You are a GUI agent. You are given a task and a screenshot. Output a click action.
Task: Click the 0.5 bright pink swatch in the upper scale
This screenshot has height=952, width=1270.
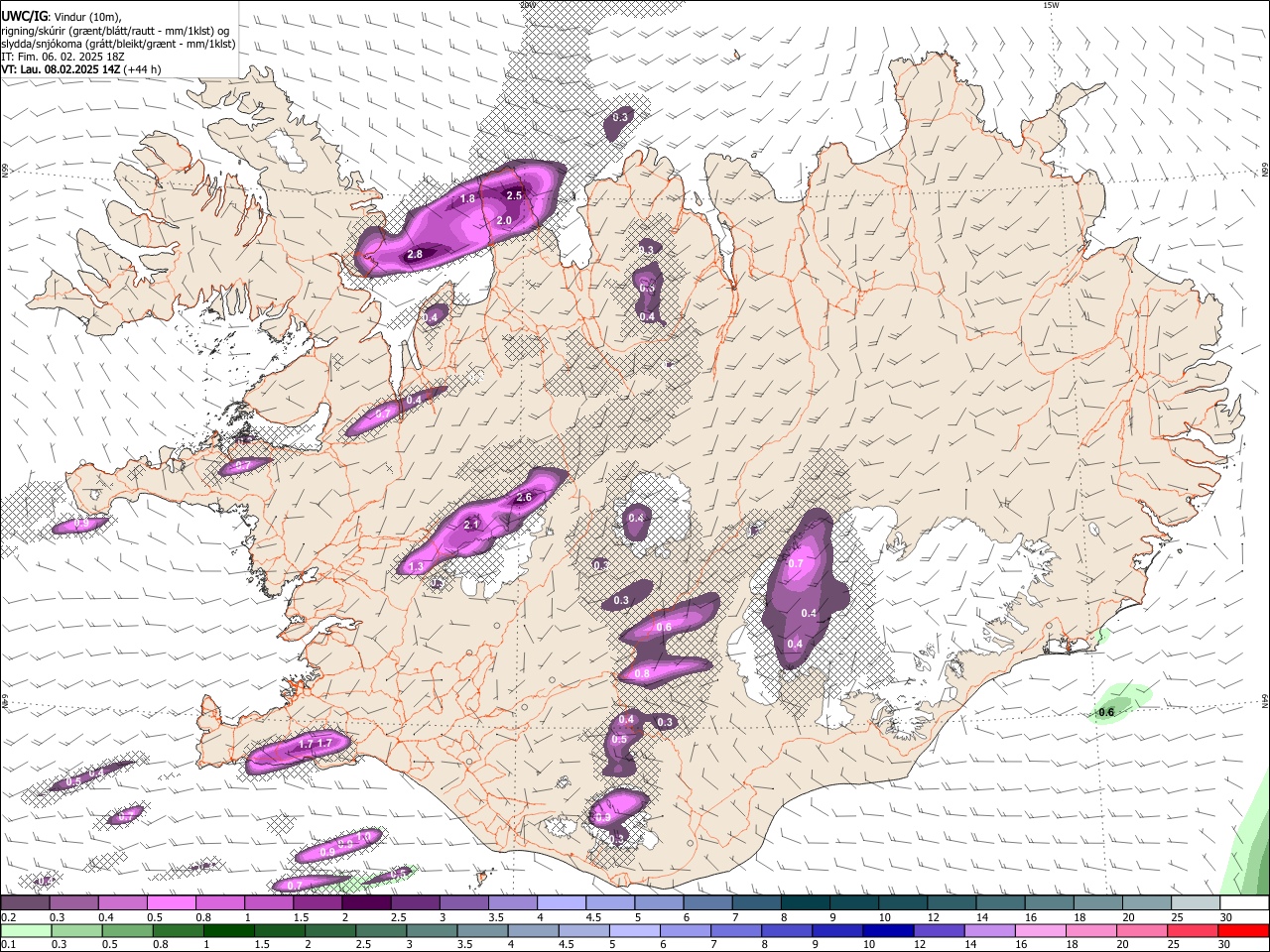pos(171,902)
